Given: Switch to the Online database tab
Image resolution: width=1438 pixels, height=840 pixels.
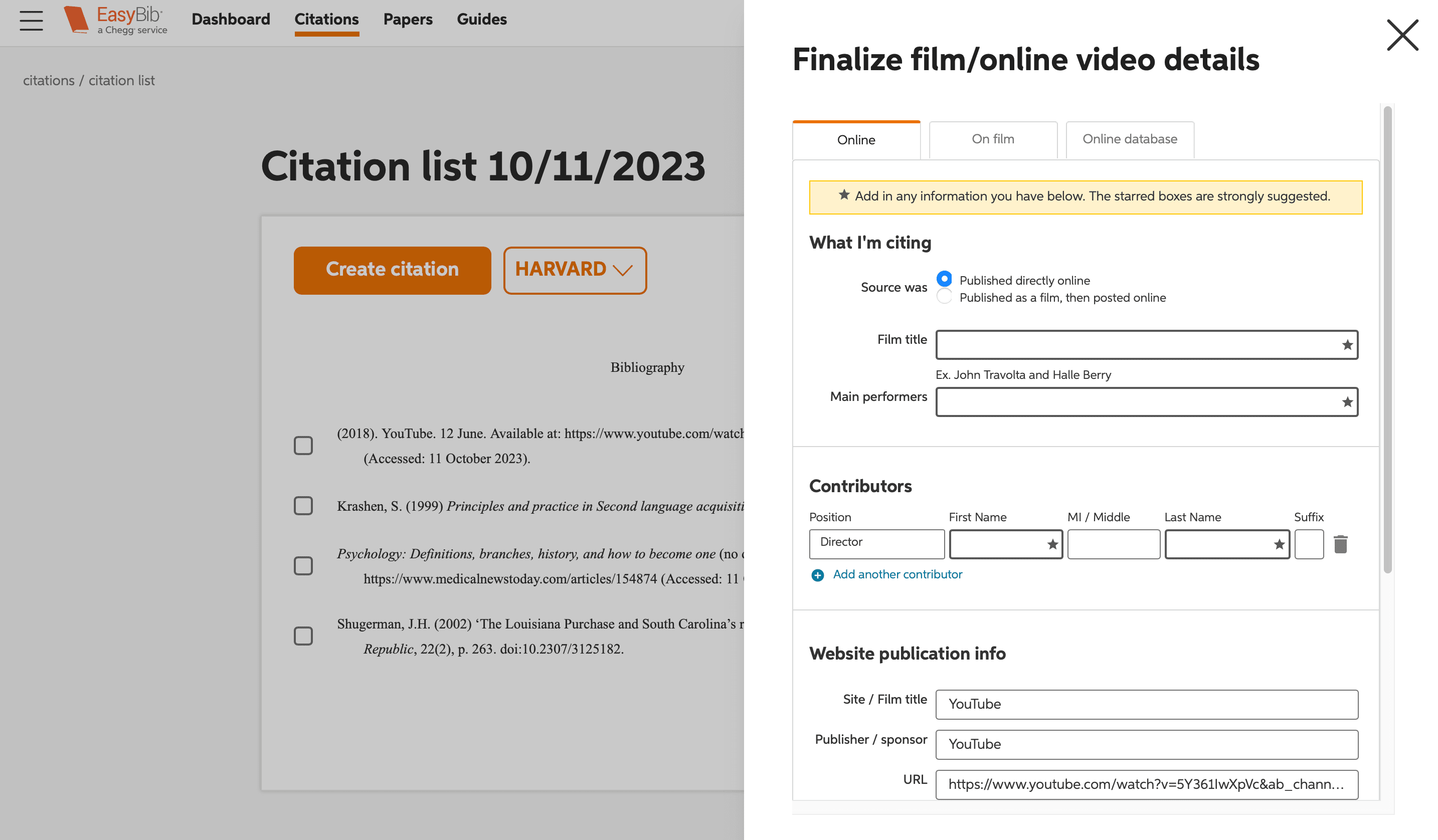Looking at the screenshot, I should click(1129, 139).
